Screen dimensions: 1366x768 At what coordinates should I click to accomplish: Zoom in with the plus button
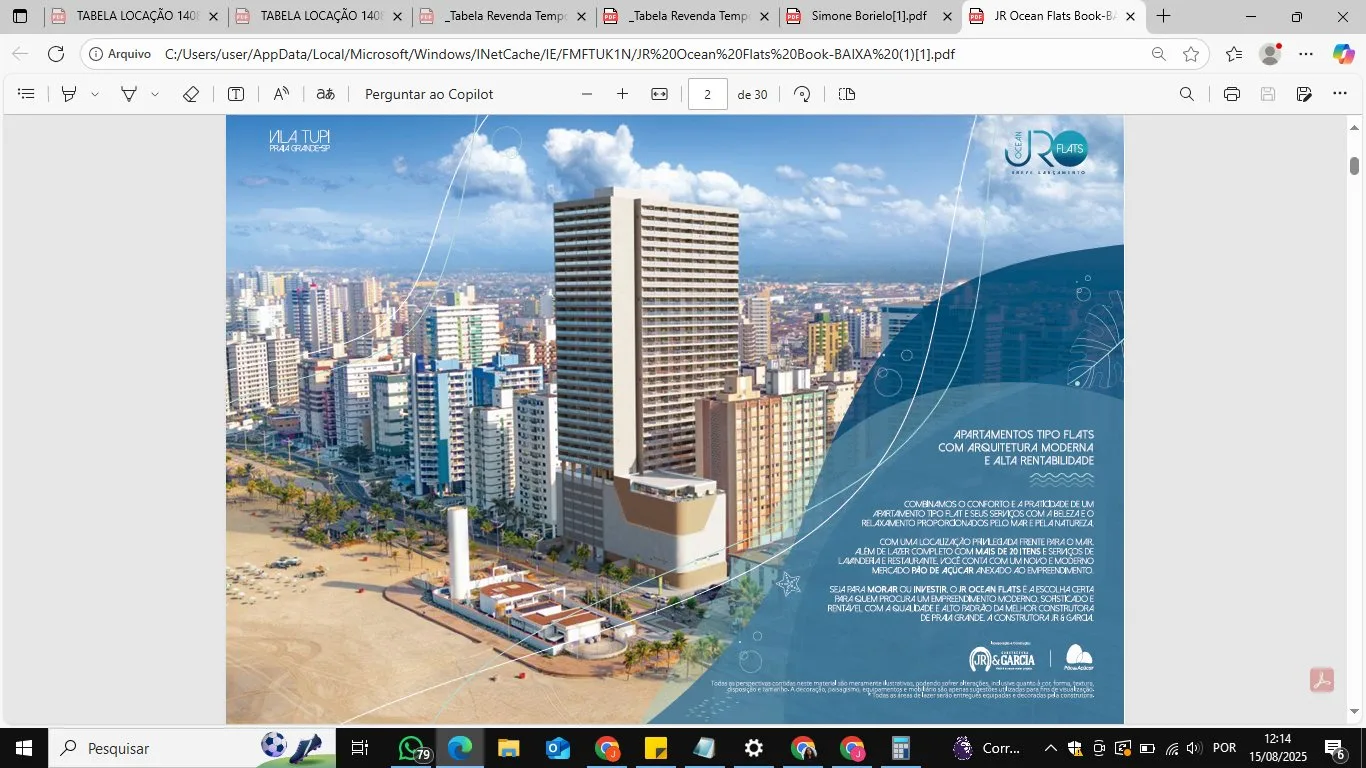point(622,94)
